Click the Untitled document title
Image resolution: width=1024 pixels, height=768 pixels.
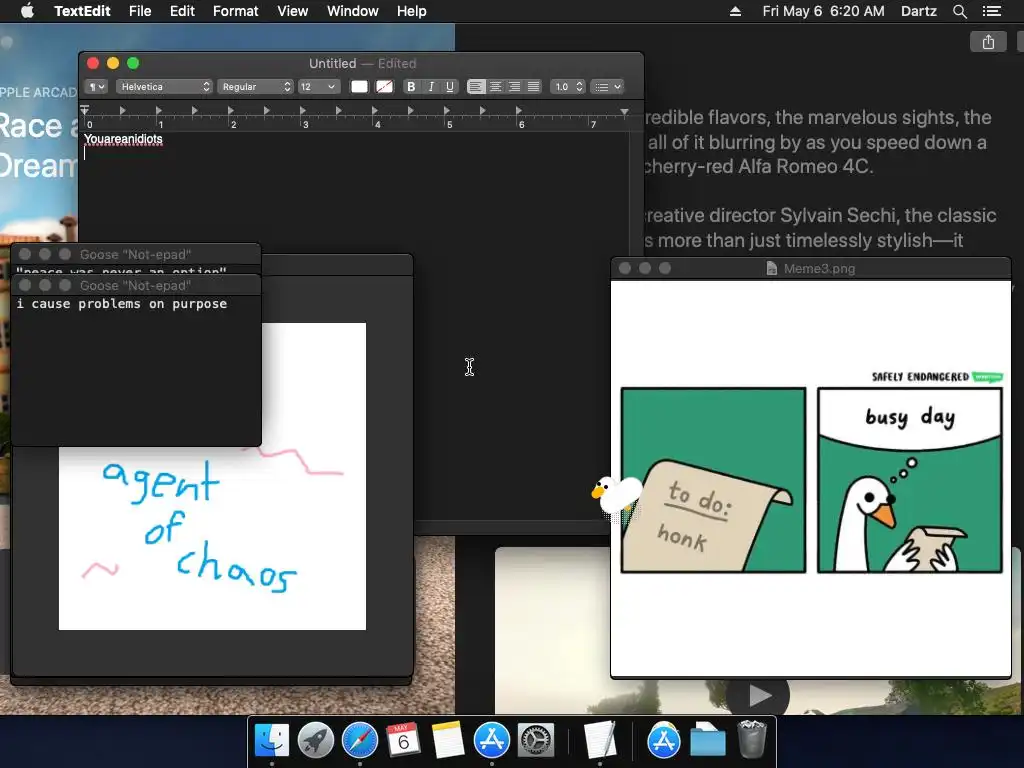(332, 63)
